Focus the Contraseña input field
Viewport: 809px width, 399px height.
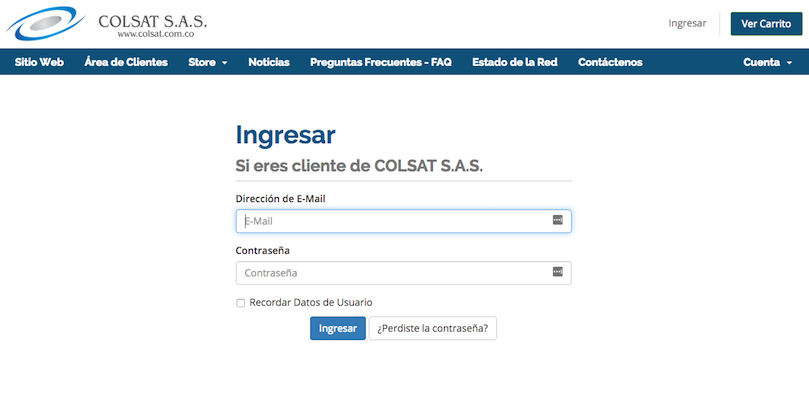[x=403, y=273]
